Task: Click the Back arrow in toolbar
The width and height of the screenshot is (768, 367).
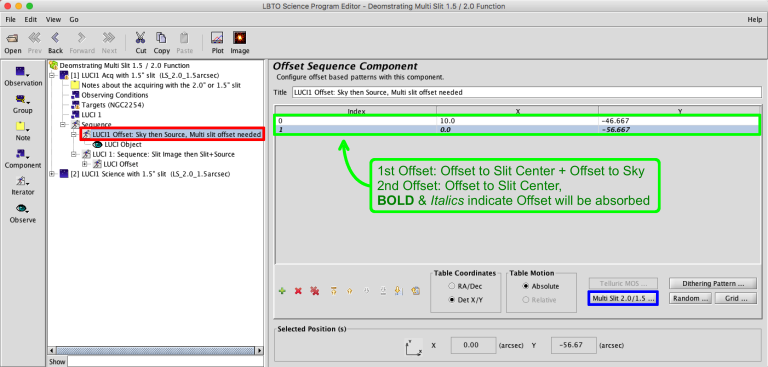Action: (x=55, y=38)
